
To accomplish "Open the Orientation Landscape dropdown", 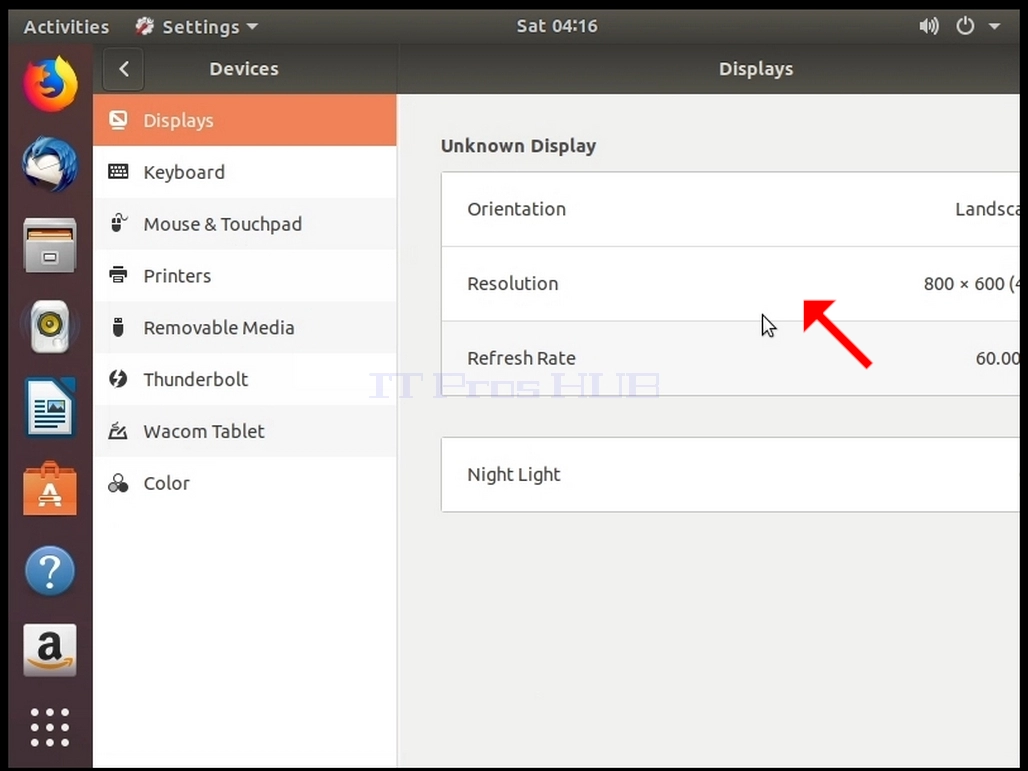I will pyautogui.click(x=730, y=209).
